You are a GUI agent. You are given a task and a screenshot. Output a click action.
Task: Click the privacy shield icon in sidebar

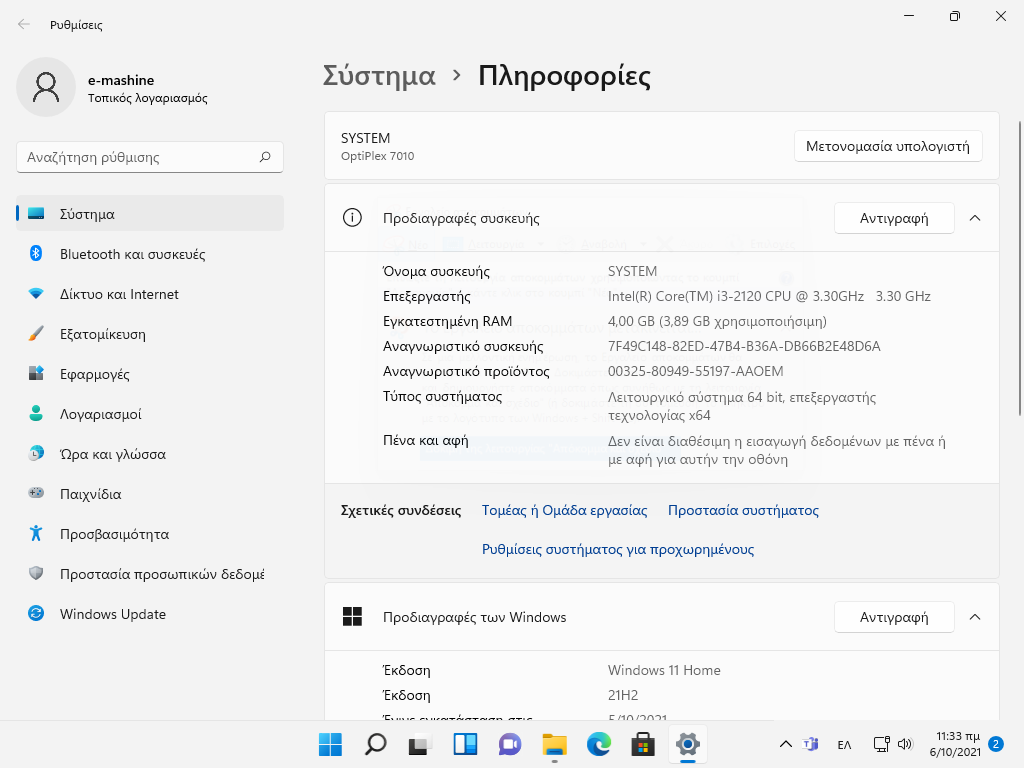[x=36, y=573]
